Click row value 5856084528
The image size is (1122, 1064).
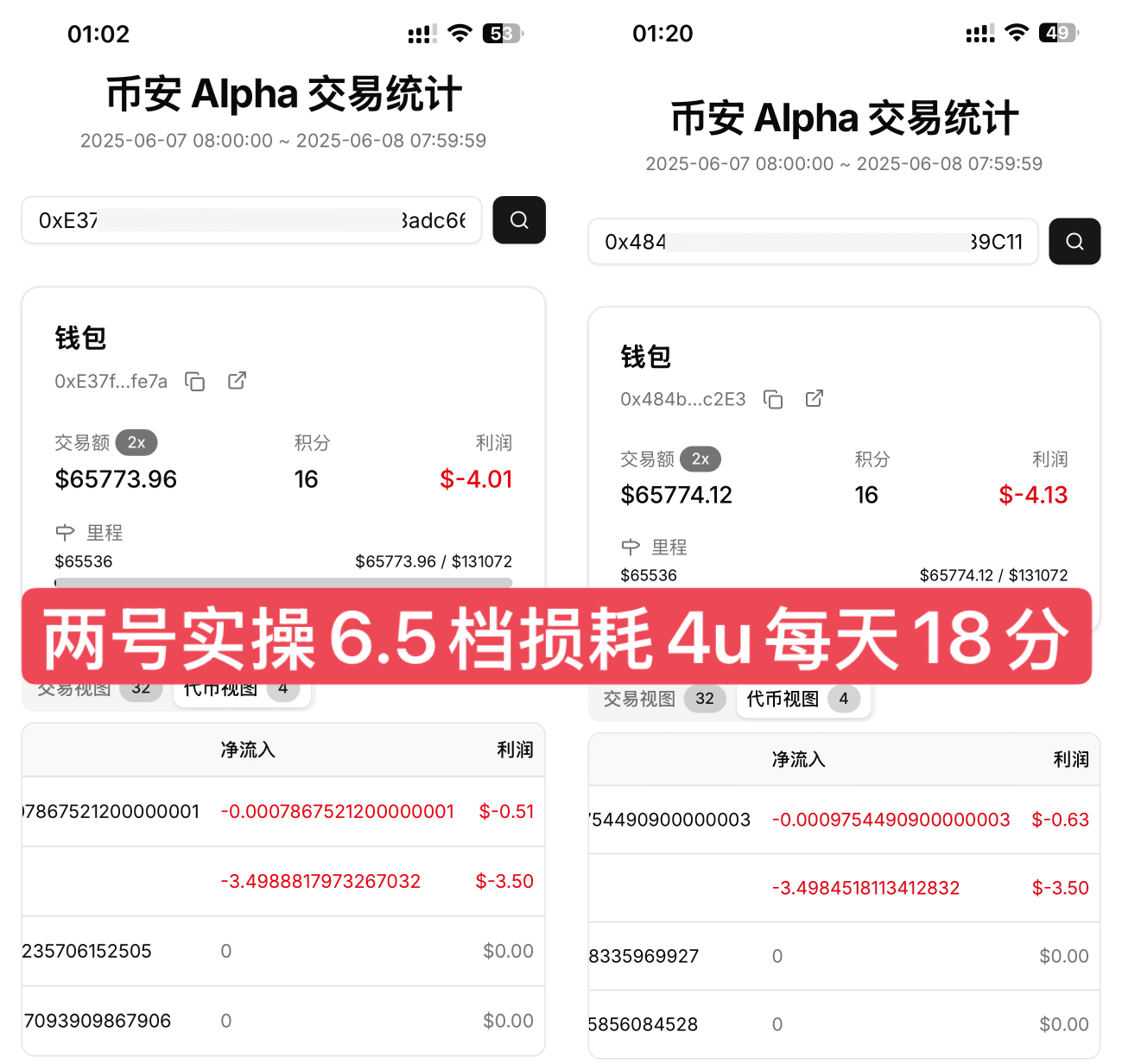point(643,1024)
